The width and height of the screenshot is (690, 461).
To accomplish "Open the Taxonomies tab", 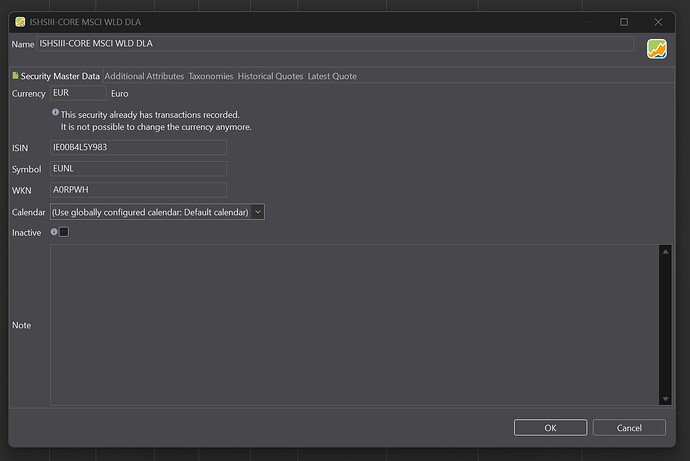I will pyautogui.click(x=210, y=76).
